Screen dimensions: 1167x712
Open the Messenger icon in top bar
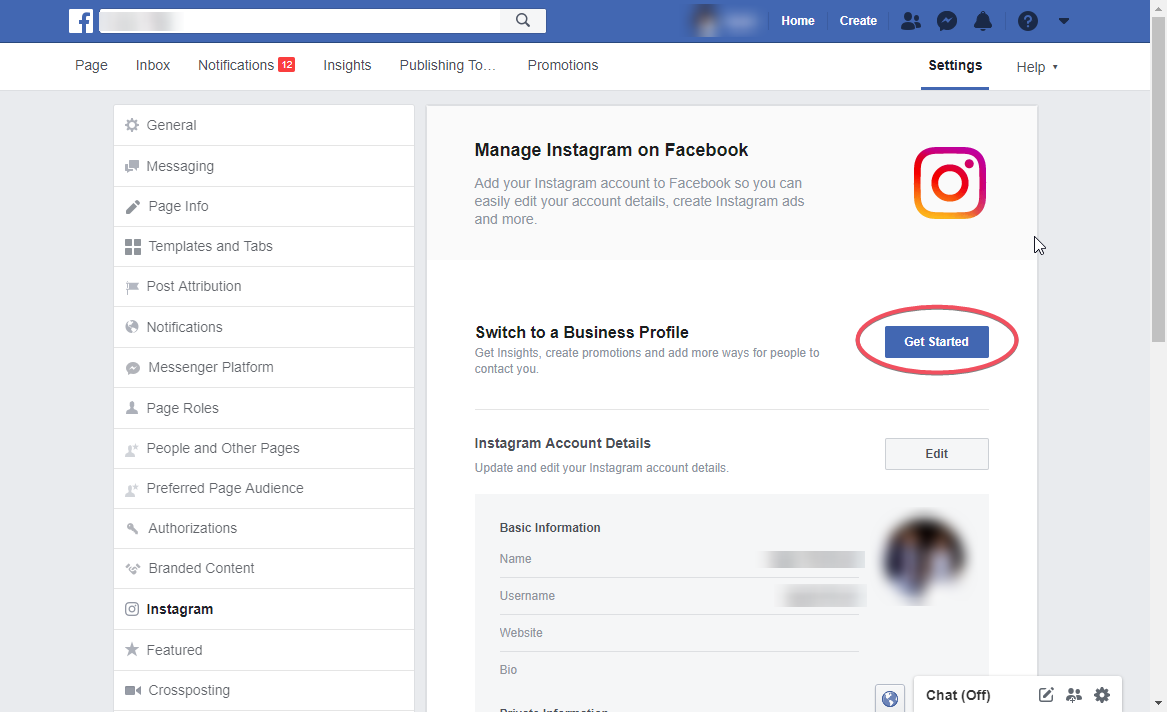click(947, 21)
